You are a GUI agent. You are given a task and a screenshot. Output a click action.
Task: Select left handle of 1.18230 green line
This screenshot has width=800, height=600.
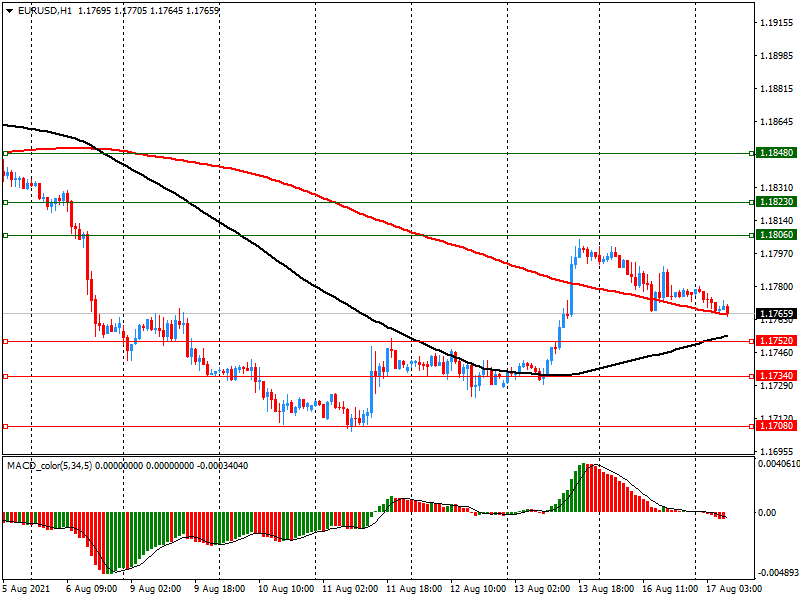tap(6, 203)
